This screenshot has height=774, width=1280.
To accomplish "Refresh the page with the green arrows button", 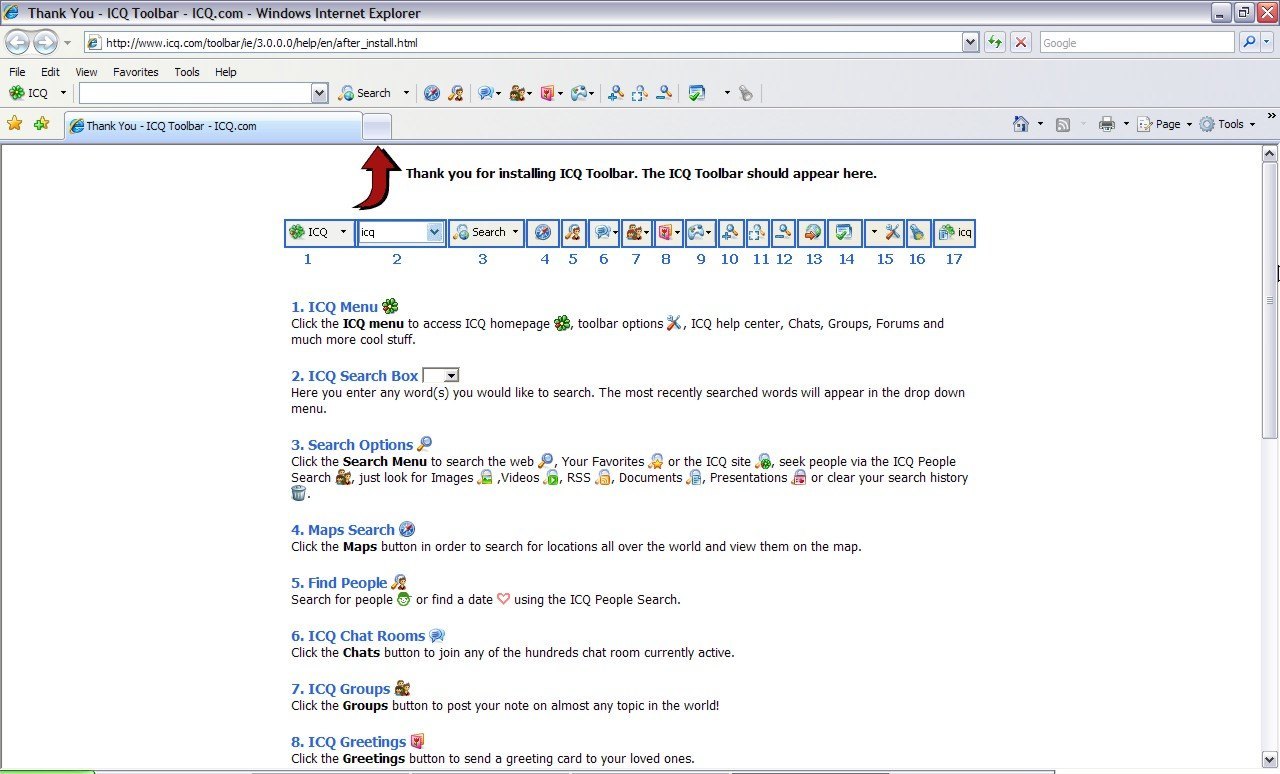I will click(995, 43).
